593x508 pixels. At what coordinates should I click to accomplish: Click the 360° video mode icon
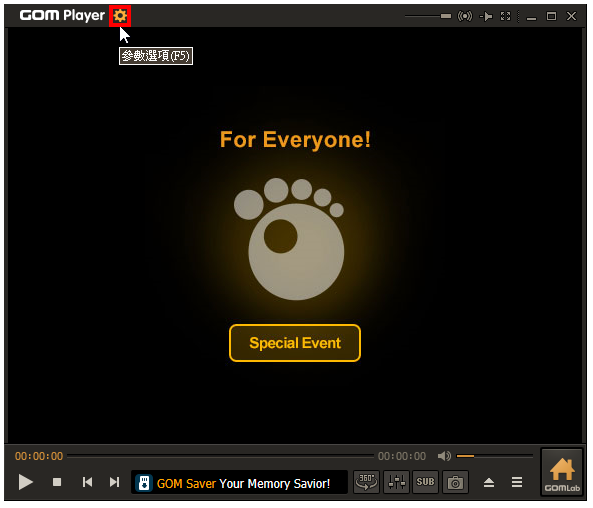pyautogui.click(x=366, y=482)
